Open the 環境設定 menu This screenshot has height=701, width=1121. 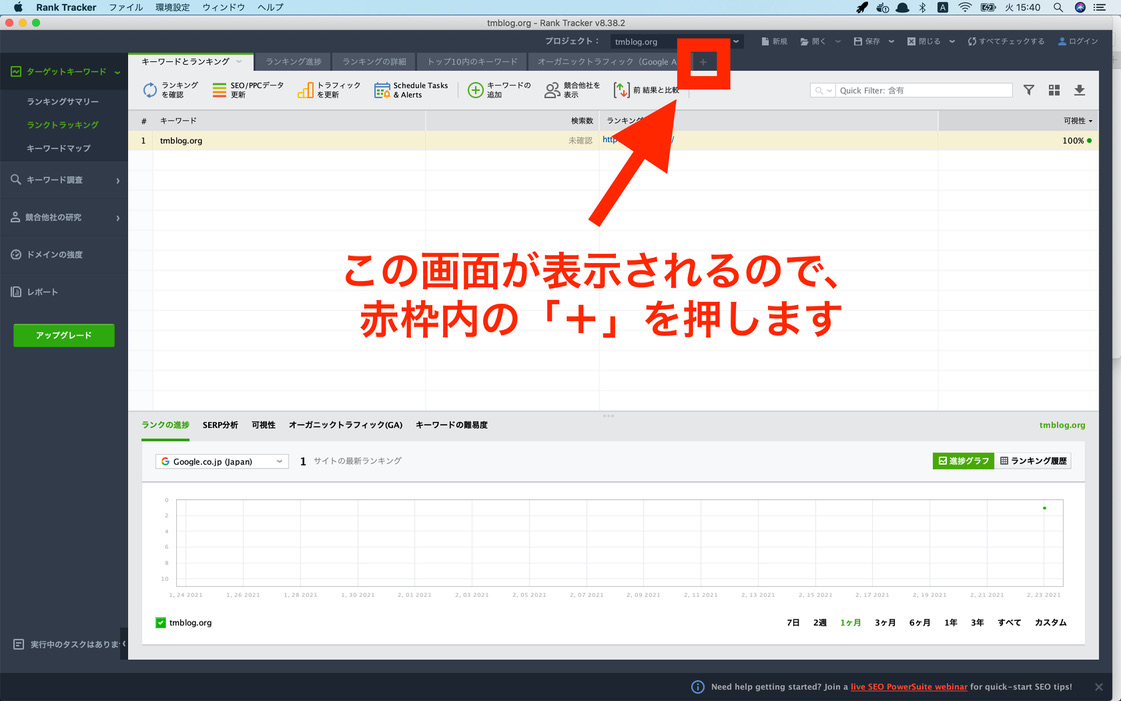point(172,7)
